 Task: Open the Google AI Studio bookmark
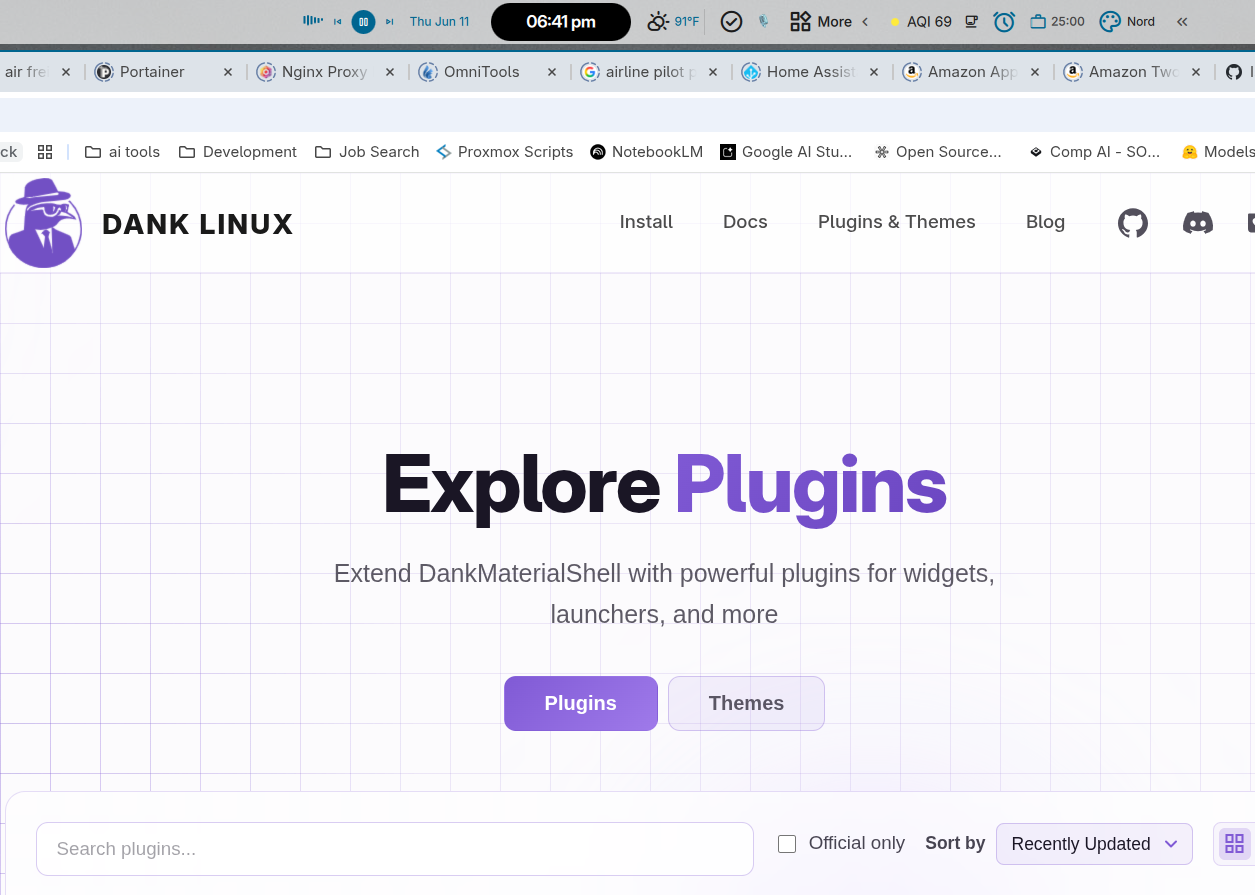pos(786,152)
